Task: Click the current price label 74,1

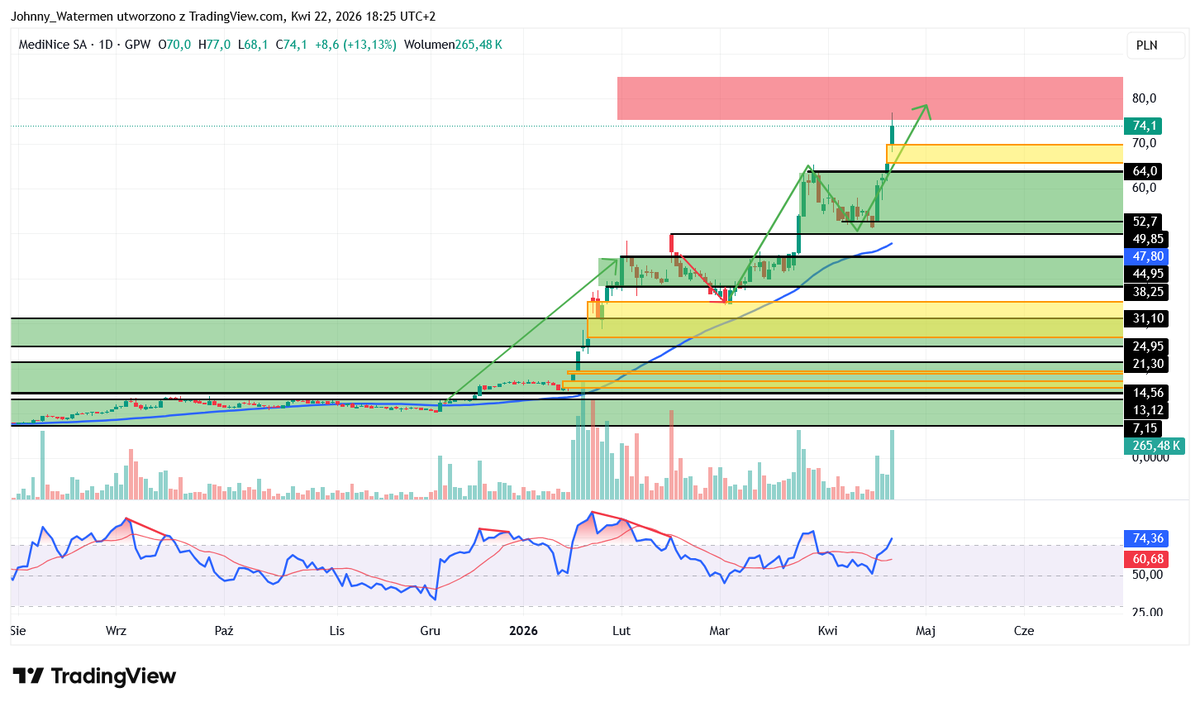Action: (1145, 126)
